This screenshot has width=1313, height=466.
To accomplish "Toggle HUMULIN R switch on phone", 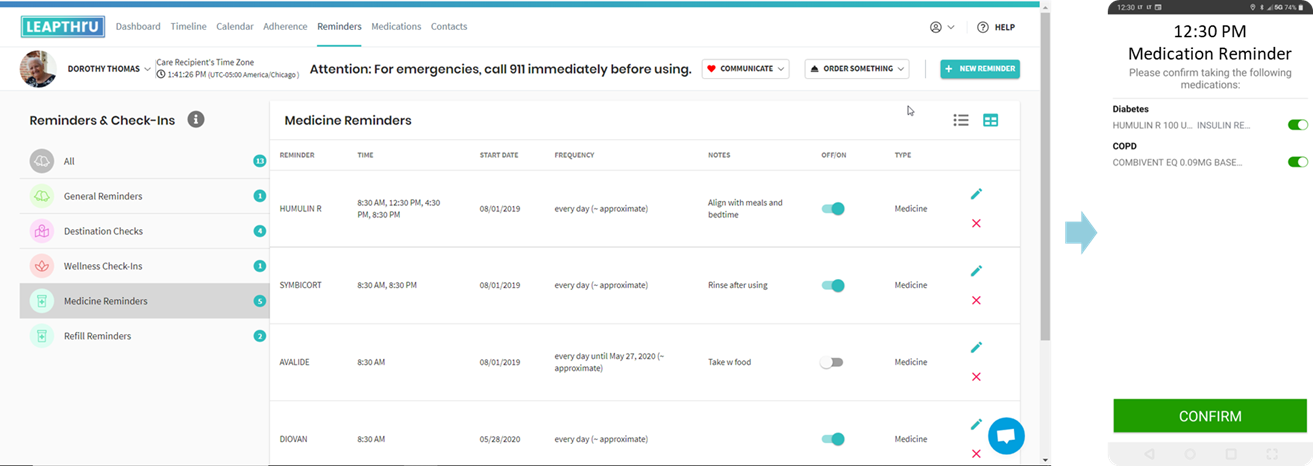I will pos(1298,125).
